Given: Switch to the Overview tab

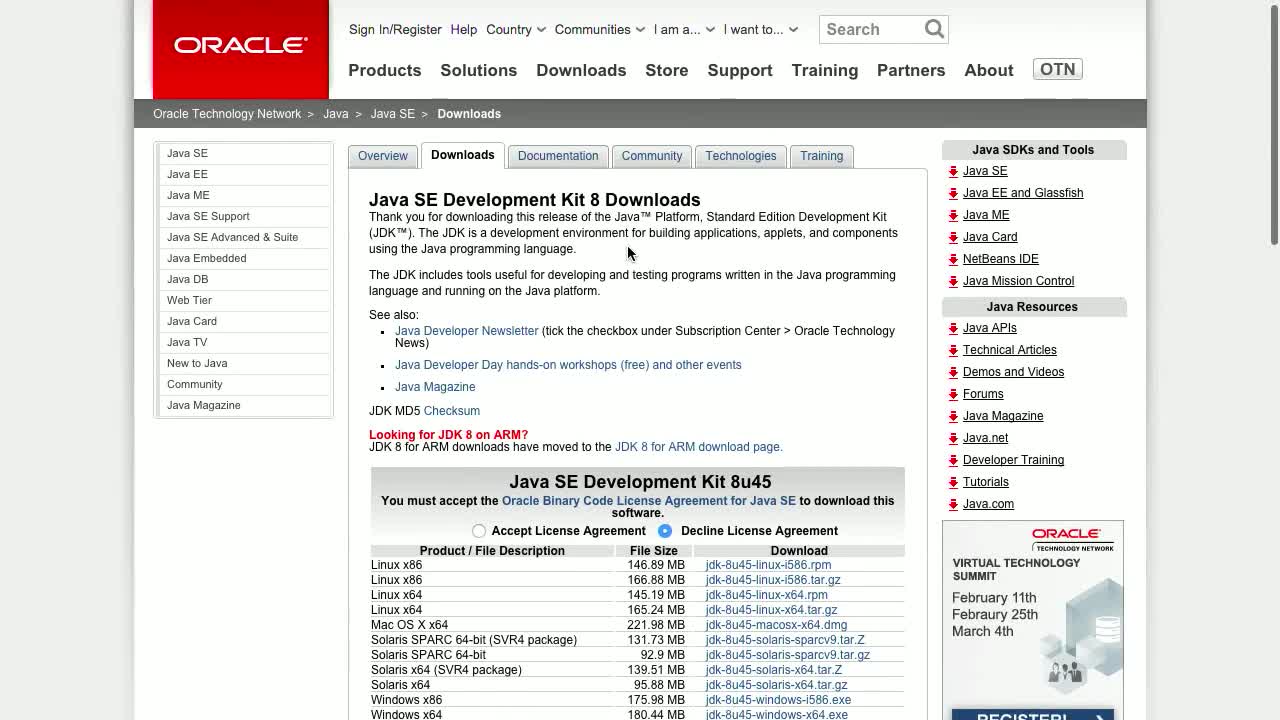Looking at the screenshot, I should pyautogui.click(x=383, y=156).
